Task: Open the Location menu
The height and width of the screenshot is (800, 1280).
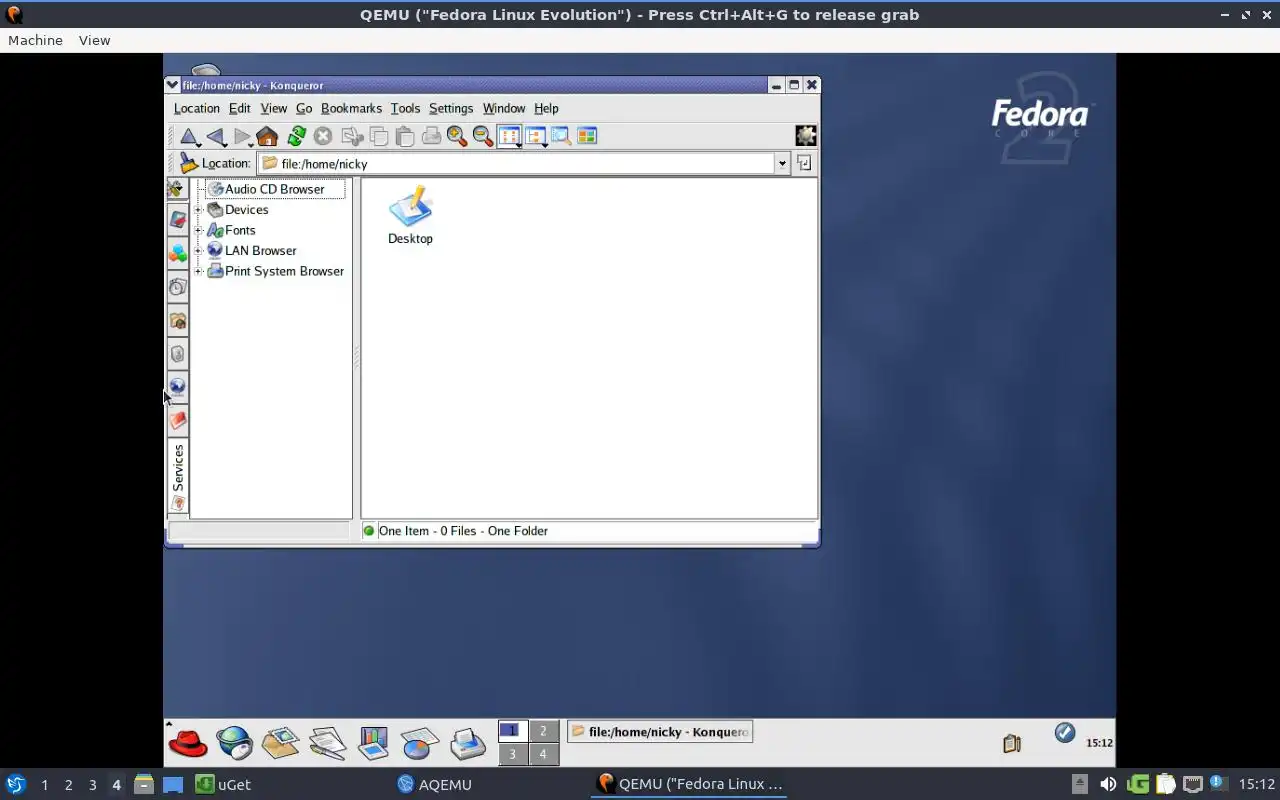Action: pos(197,108)
